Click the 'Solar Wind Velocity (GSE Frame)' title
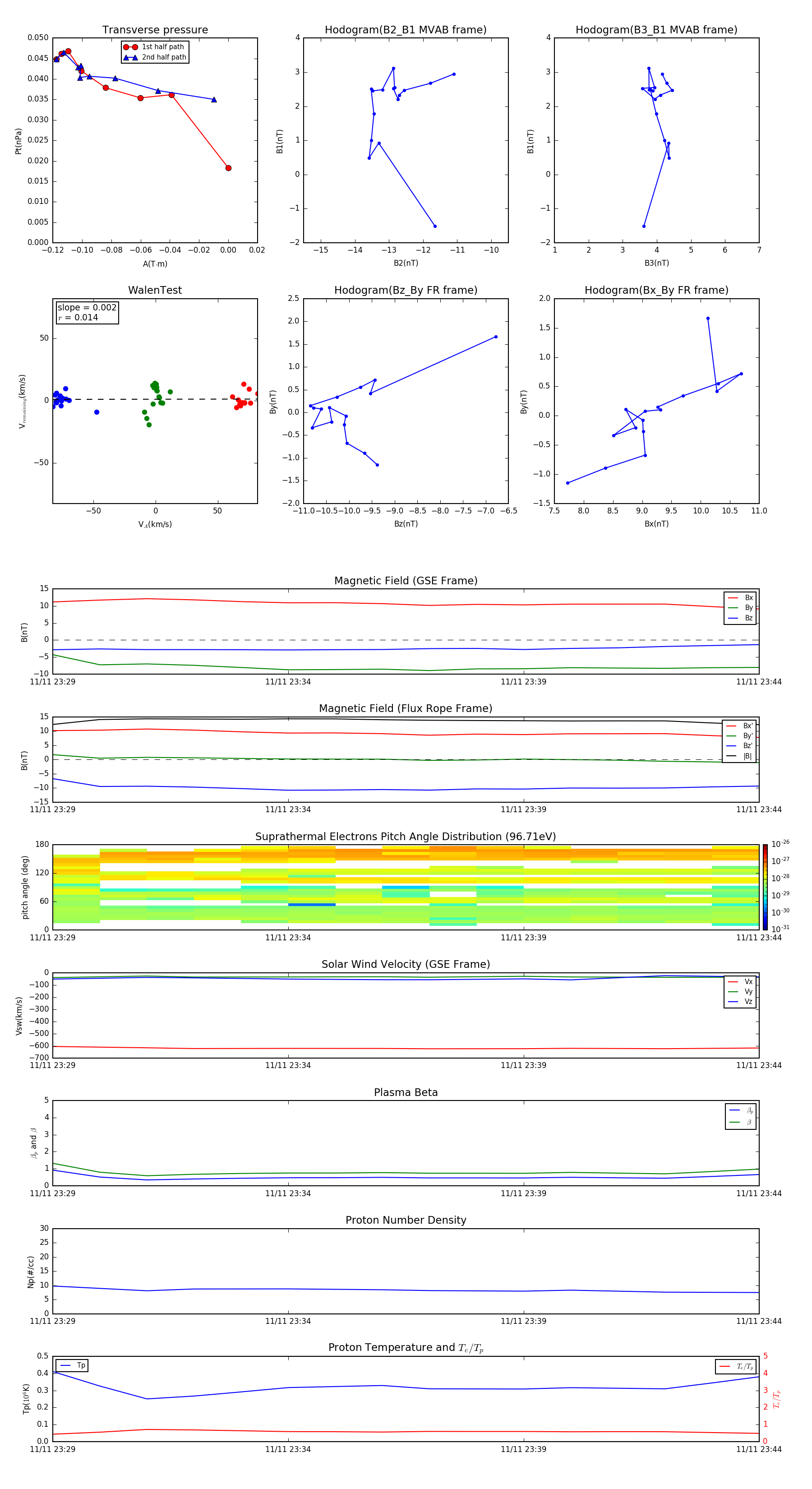 (406, 964)
